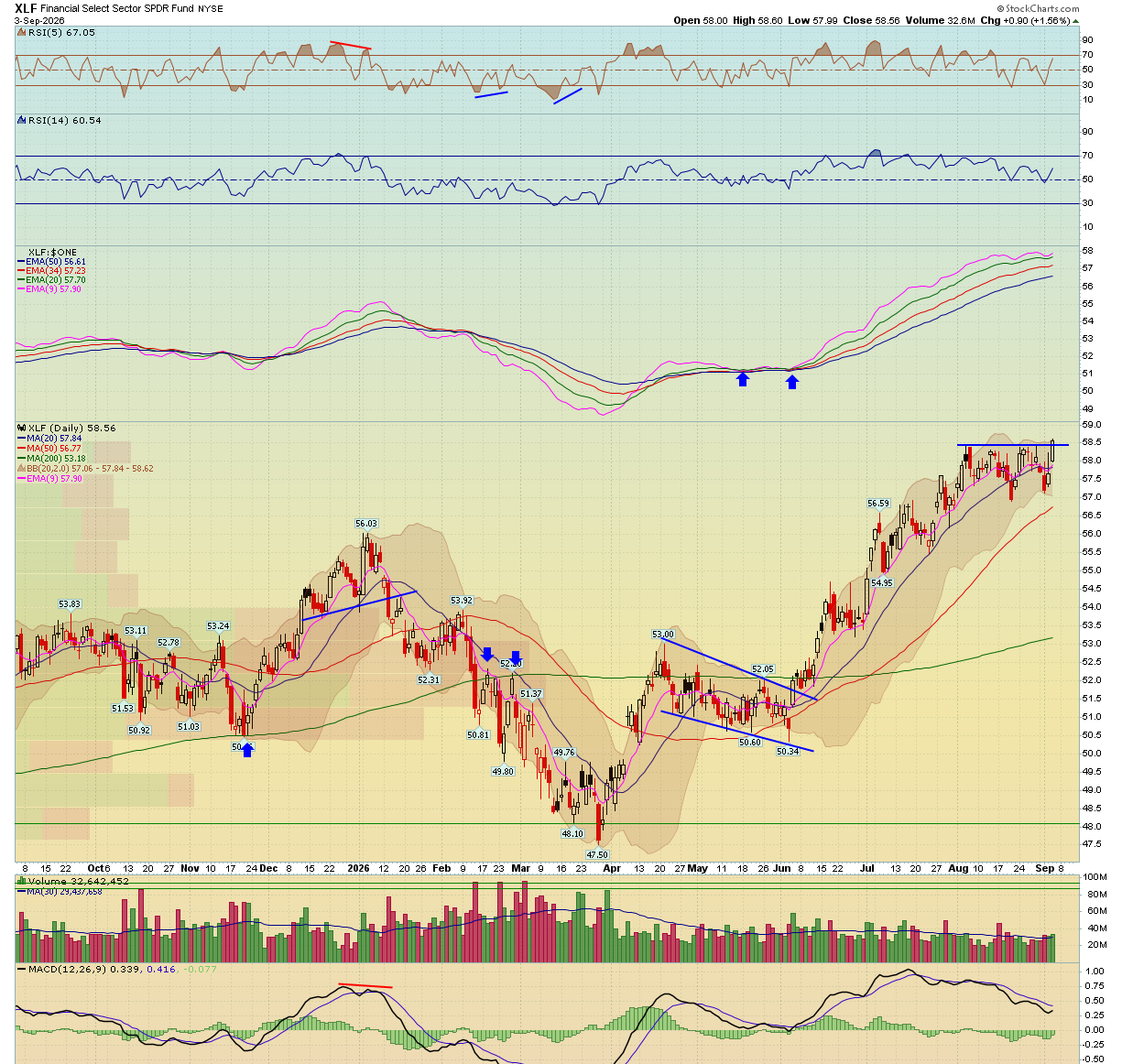Screen dimensions: 1122x1064
Task: Click the 53.83 price label
Action: [70, 604]
